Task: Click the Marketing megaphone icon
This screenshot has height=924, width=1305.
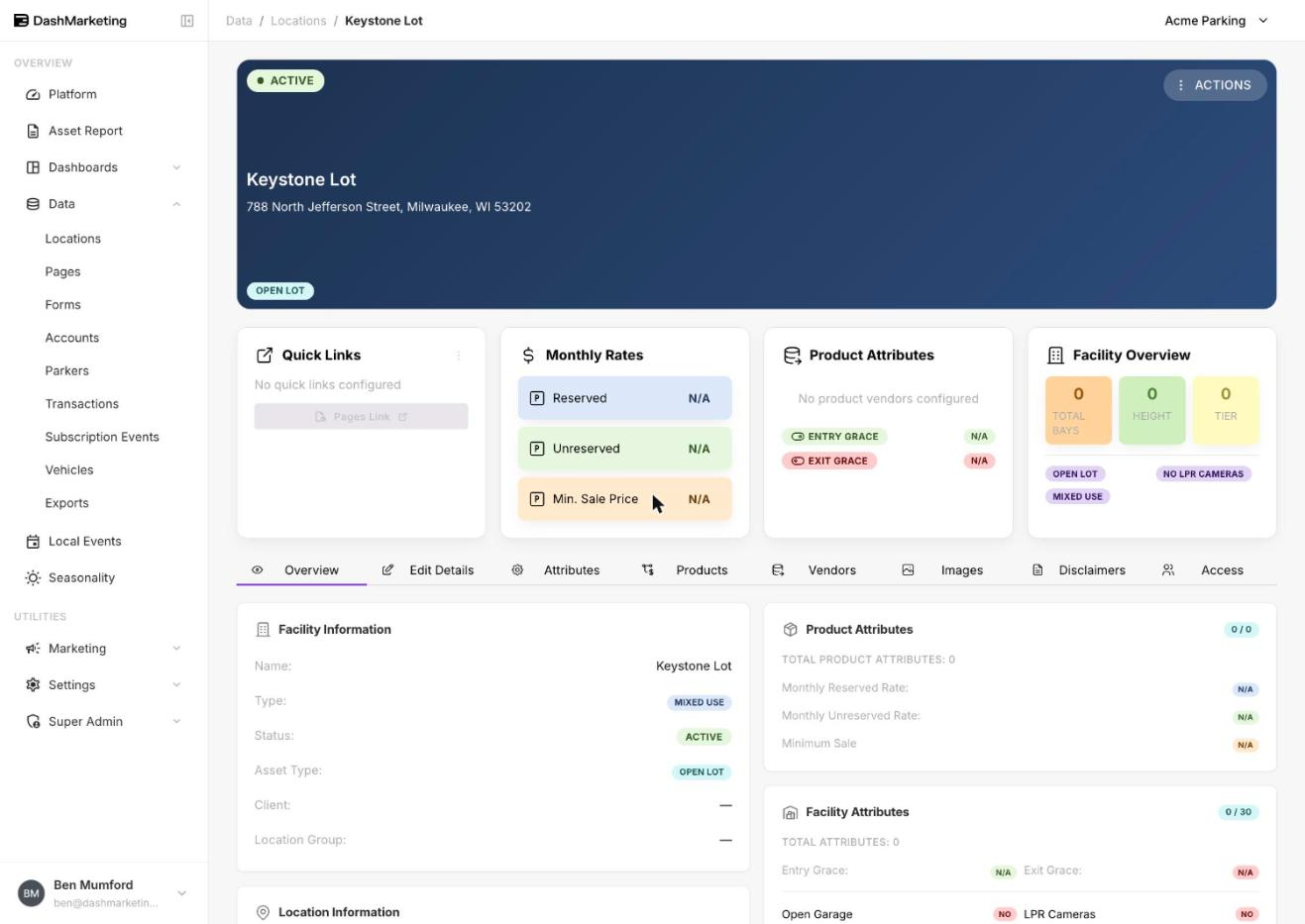Action: point(33,649)
